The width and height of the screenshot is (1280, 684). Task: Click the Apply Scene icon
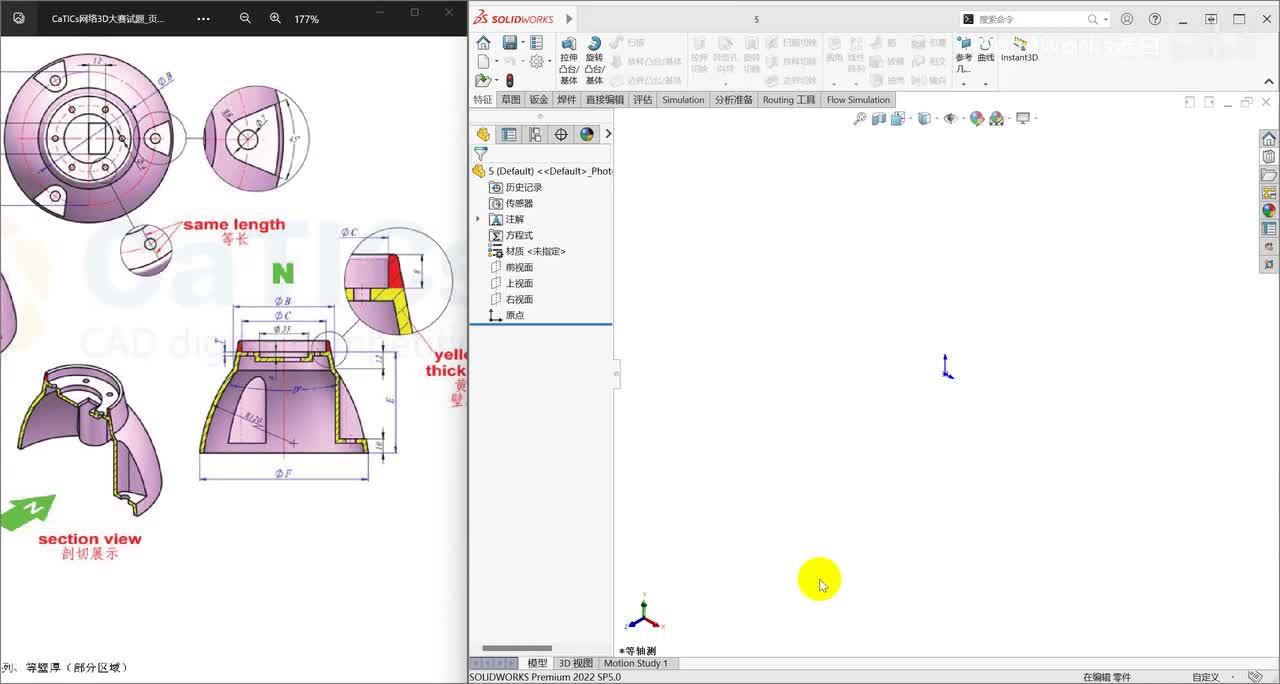click(x=996, y=118)
